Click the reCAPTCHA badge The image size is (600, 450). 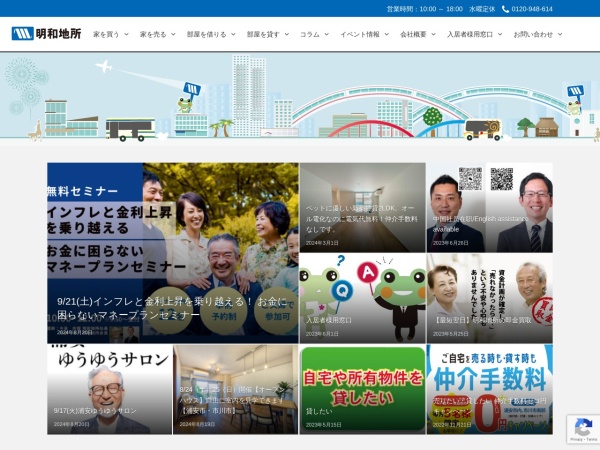583,429
